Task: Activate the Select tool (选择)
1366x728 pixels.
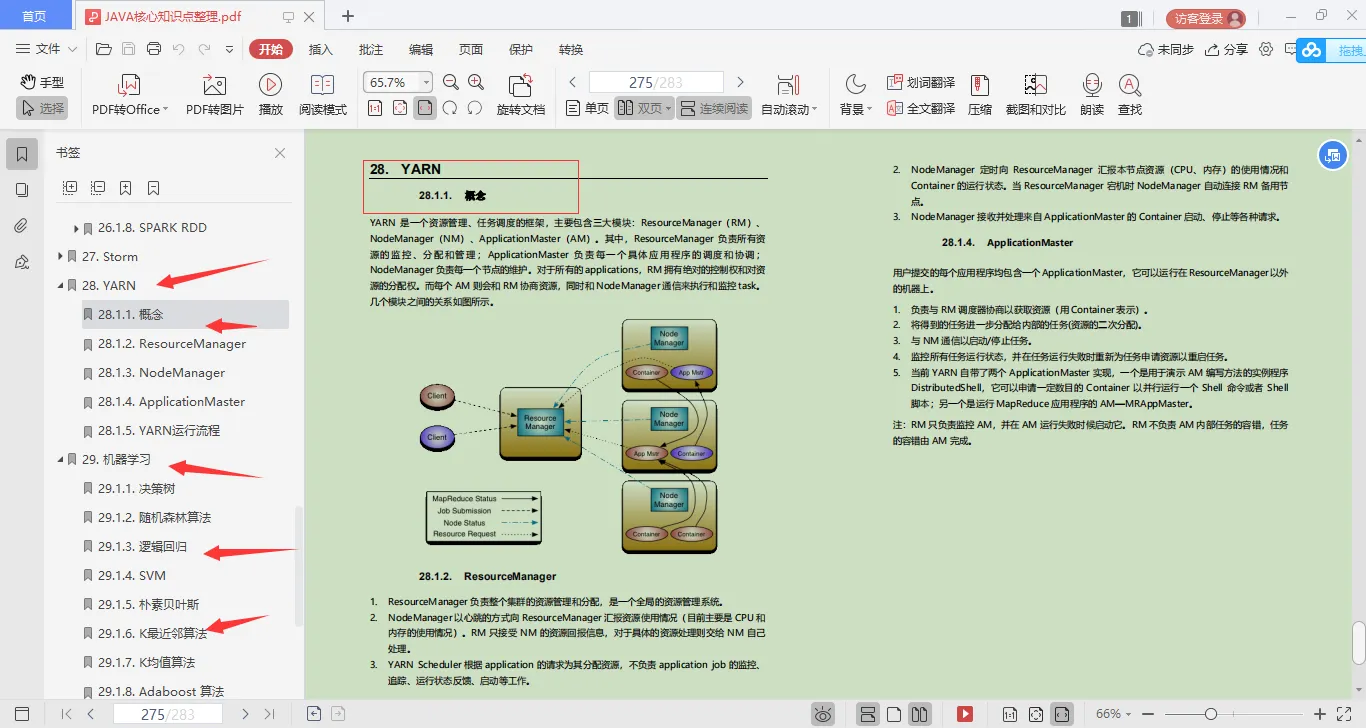Action: [42, 108]
